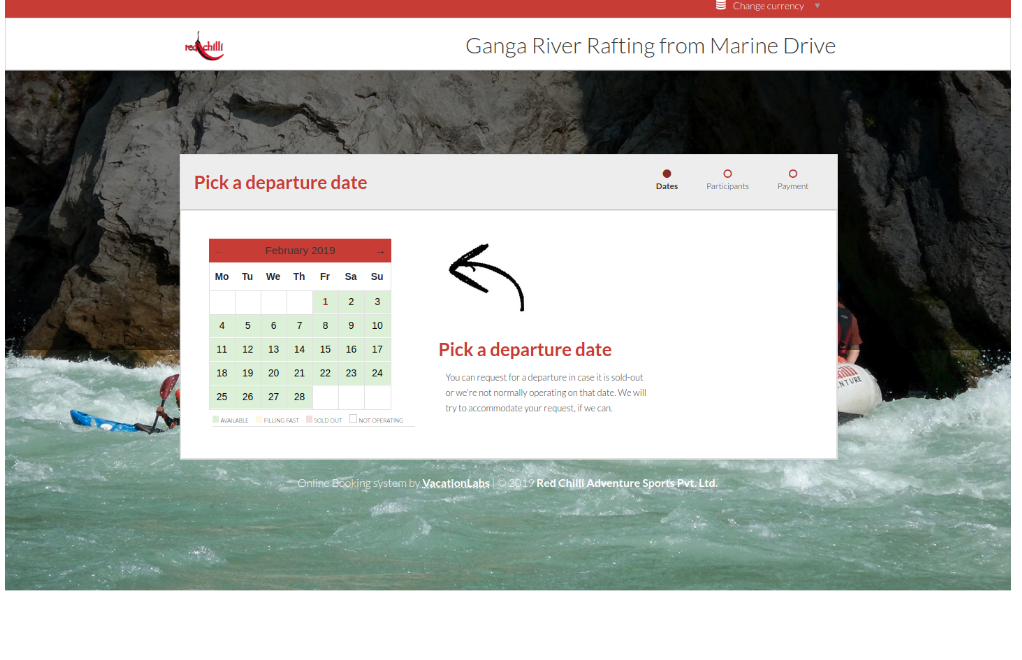
Task: Open Red Chilli Adventure Sports footer link
Action: 627,484
